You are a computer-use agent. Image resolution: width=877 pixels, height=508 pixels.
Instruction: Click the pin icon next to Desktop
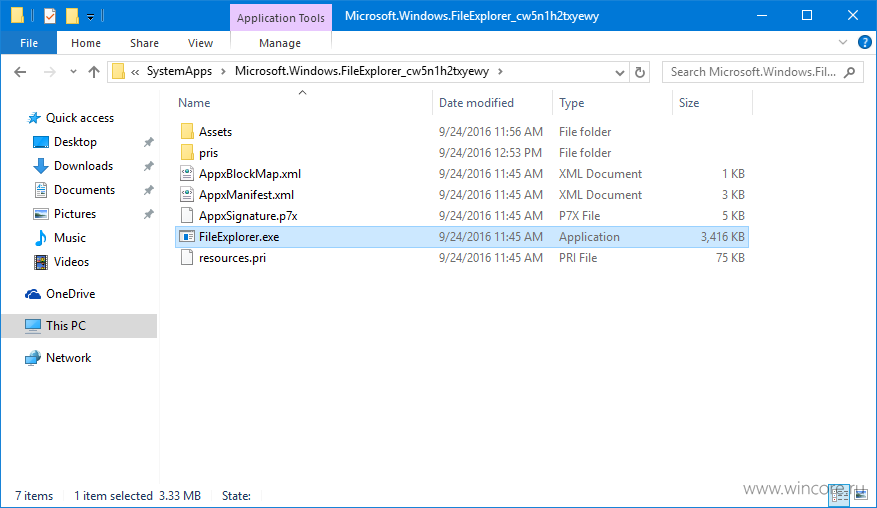pos(148,142)
